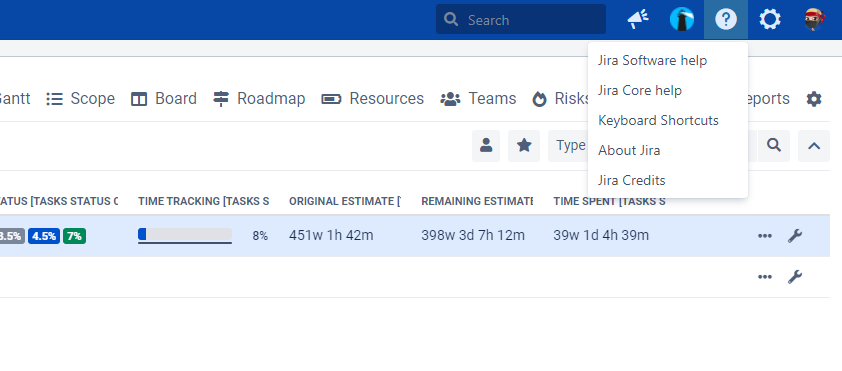Click the green 7% status badge
This screenshot has height=371, width=842.
coord(74,236)
